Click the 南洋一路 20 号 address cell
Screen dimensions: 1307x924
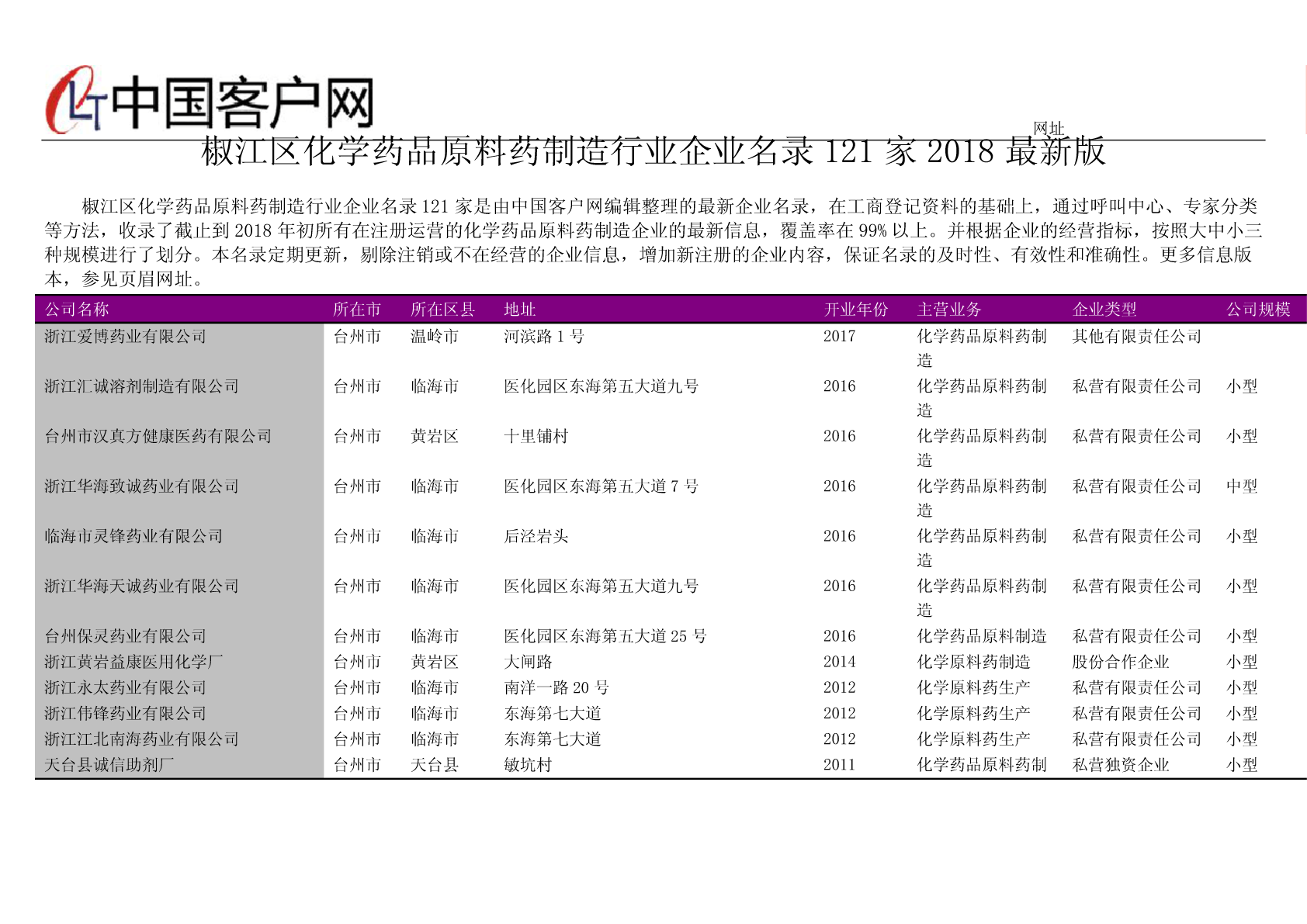pyautogui.click(x=556, y=687)
